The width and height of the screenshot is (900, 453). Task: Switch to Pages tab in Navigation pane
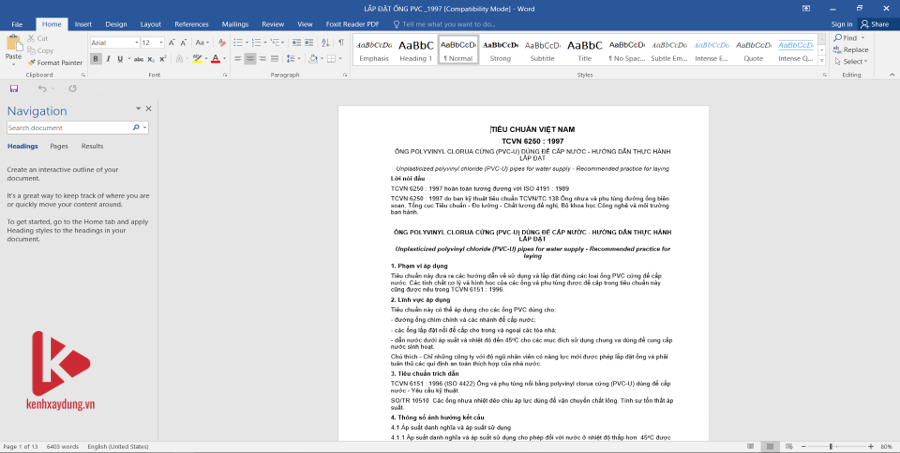[x=59, y=146]
